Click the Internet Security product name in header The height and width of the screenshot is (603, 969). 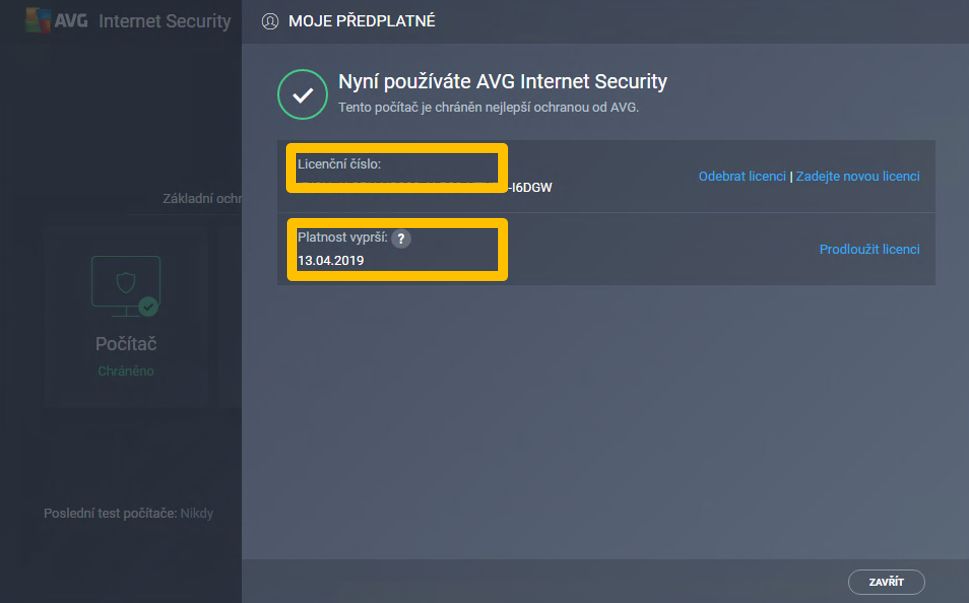coord(164,21)
